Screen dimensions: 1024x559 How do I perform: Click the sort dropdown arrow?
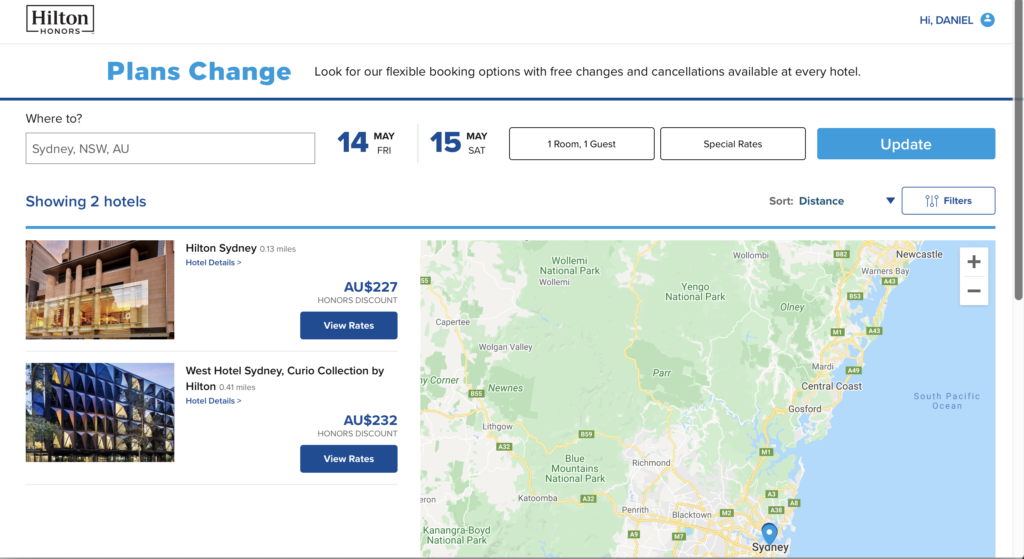point(890,201)
